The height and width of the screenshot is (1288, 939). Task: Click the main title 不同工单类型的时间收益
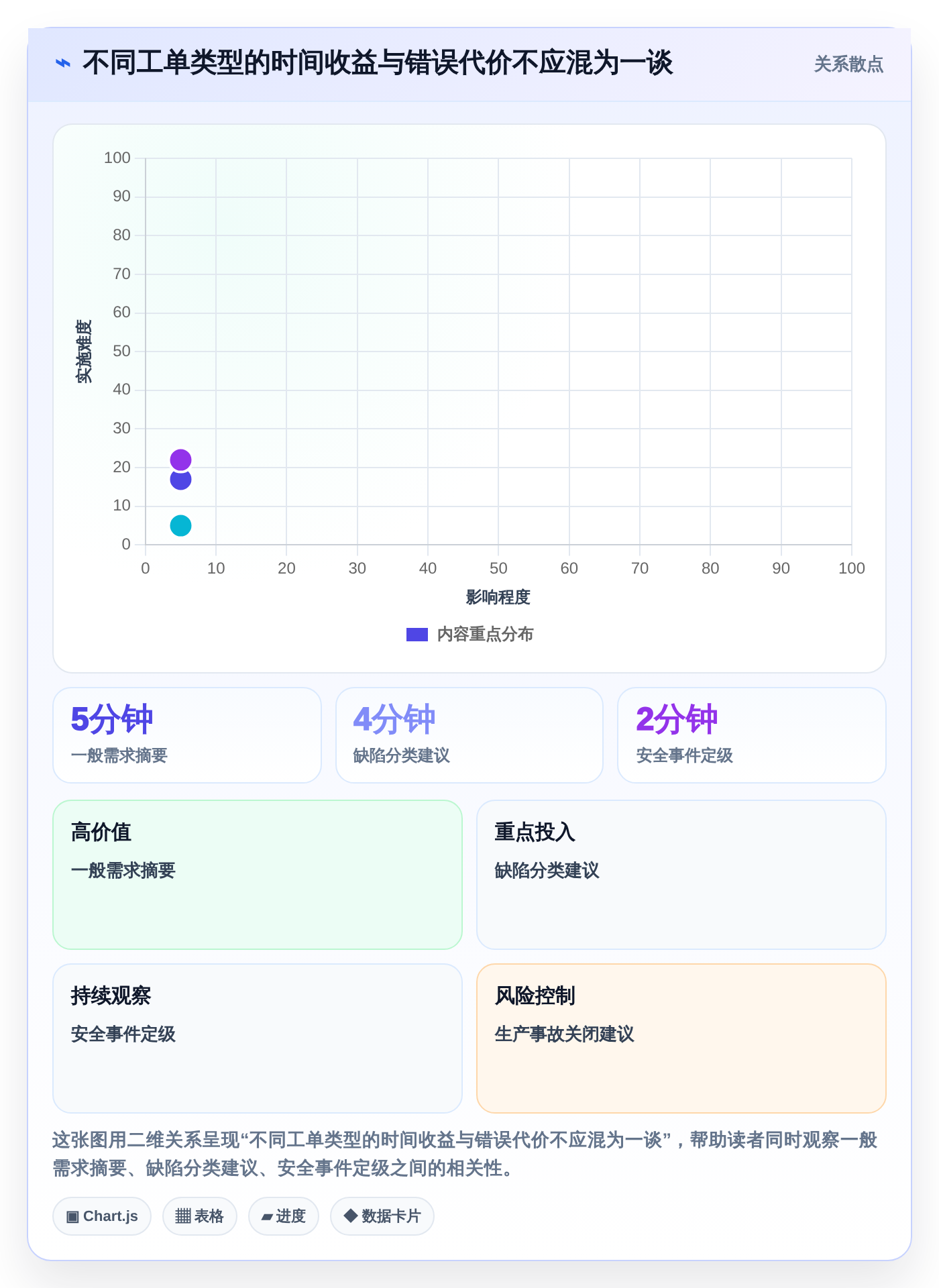pos(378,63)
